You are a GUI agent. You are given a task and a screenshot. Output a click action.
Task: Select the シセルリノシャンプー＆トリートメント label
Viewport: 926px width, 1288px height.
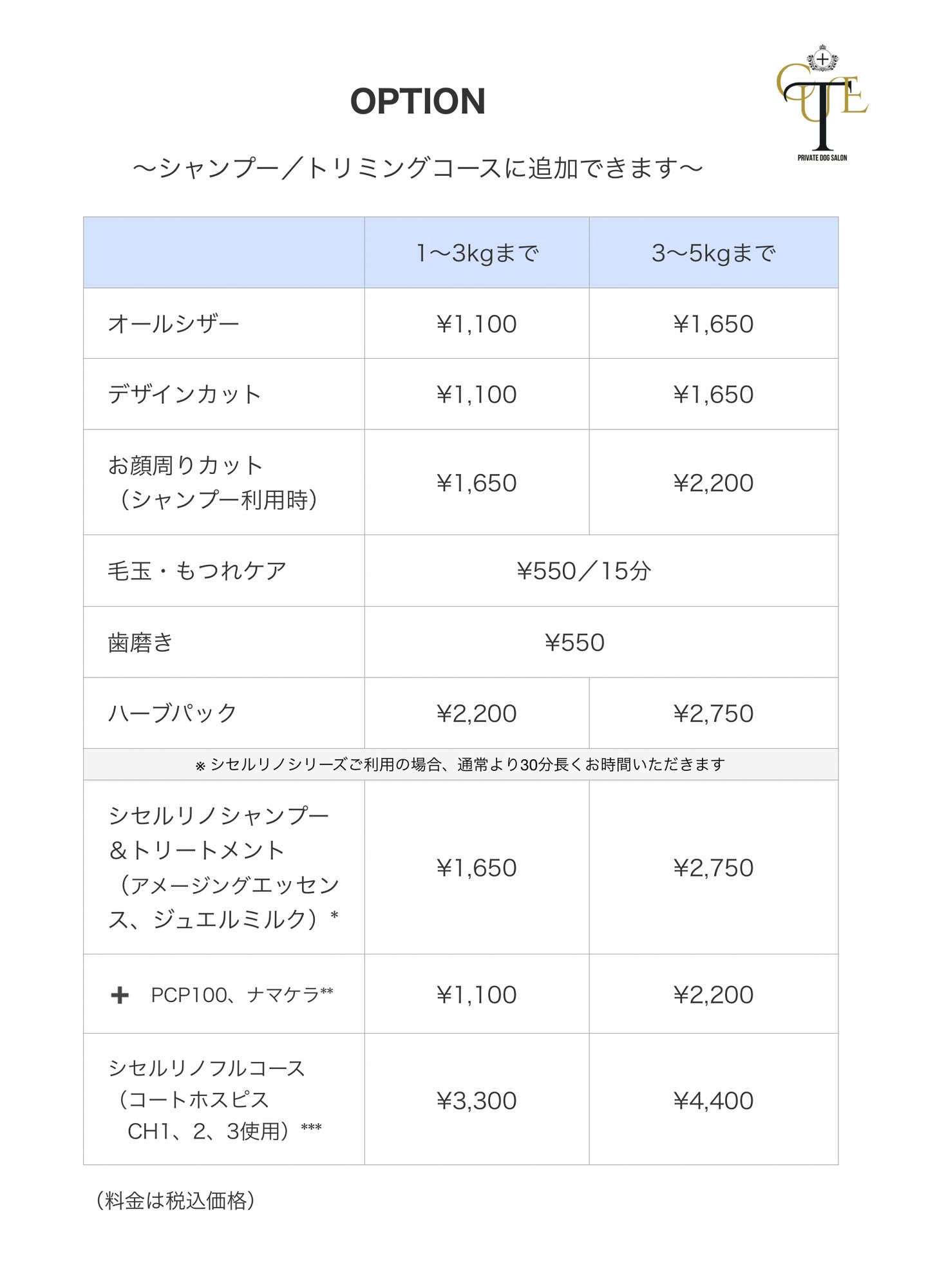[223, 867]
